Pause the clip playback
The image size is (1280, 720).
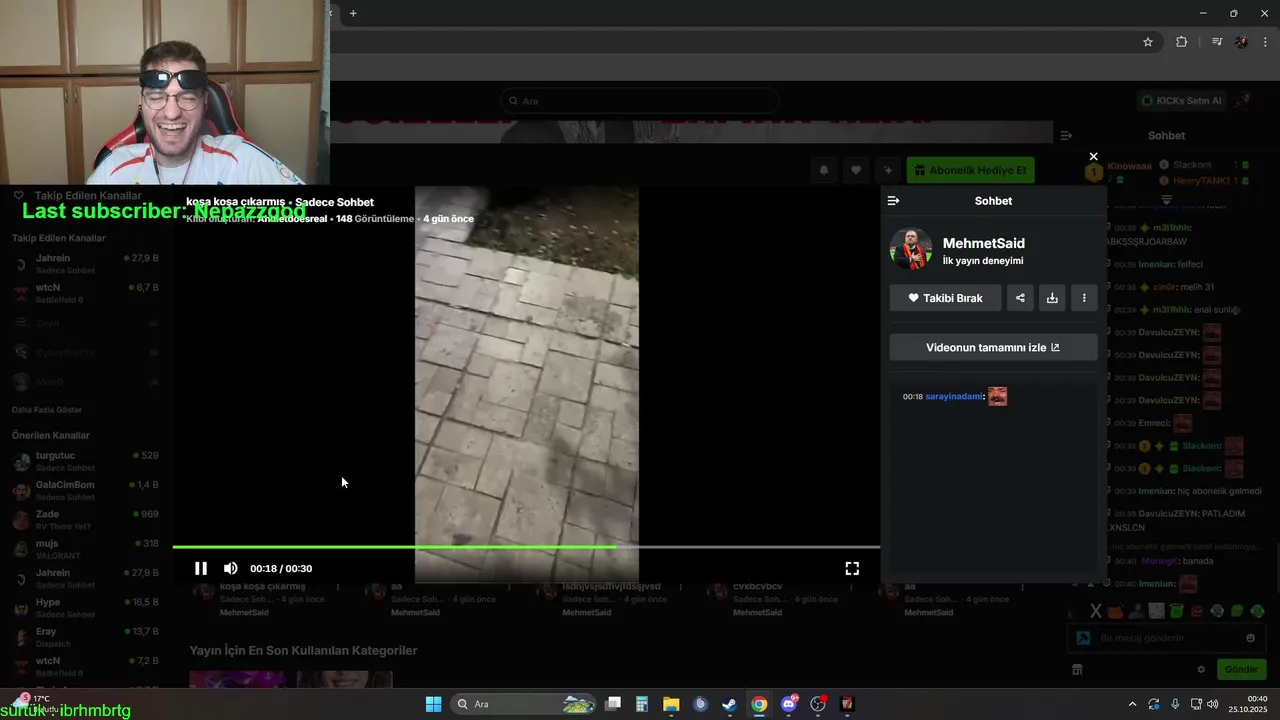coord(201,568)
